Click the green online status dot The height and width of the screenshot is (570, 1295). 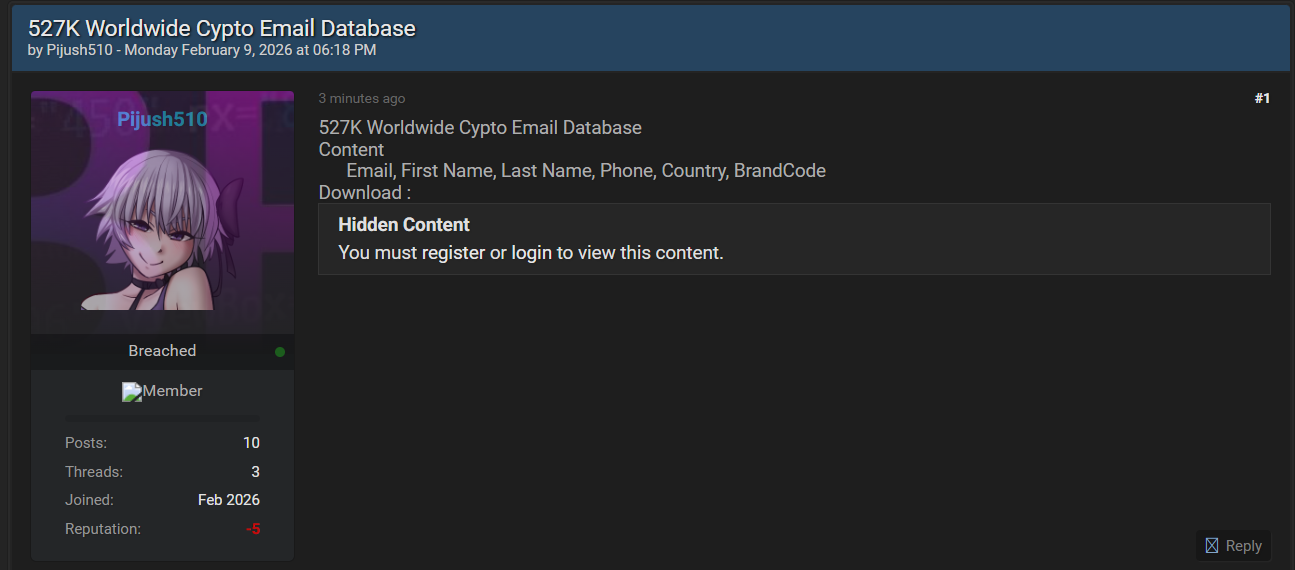[280, 352]
